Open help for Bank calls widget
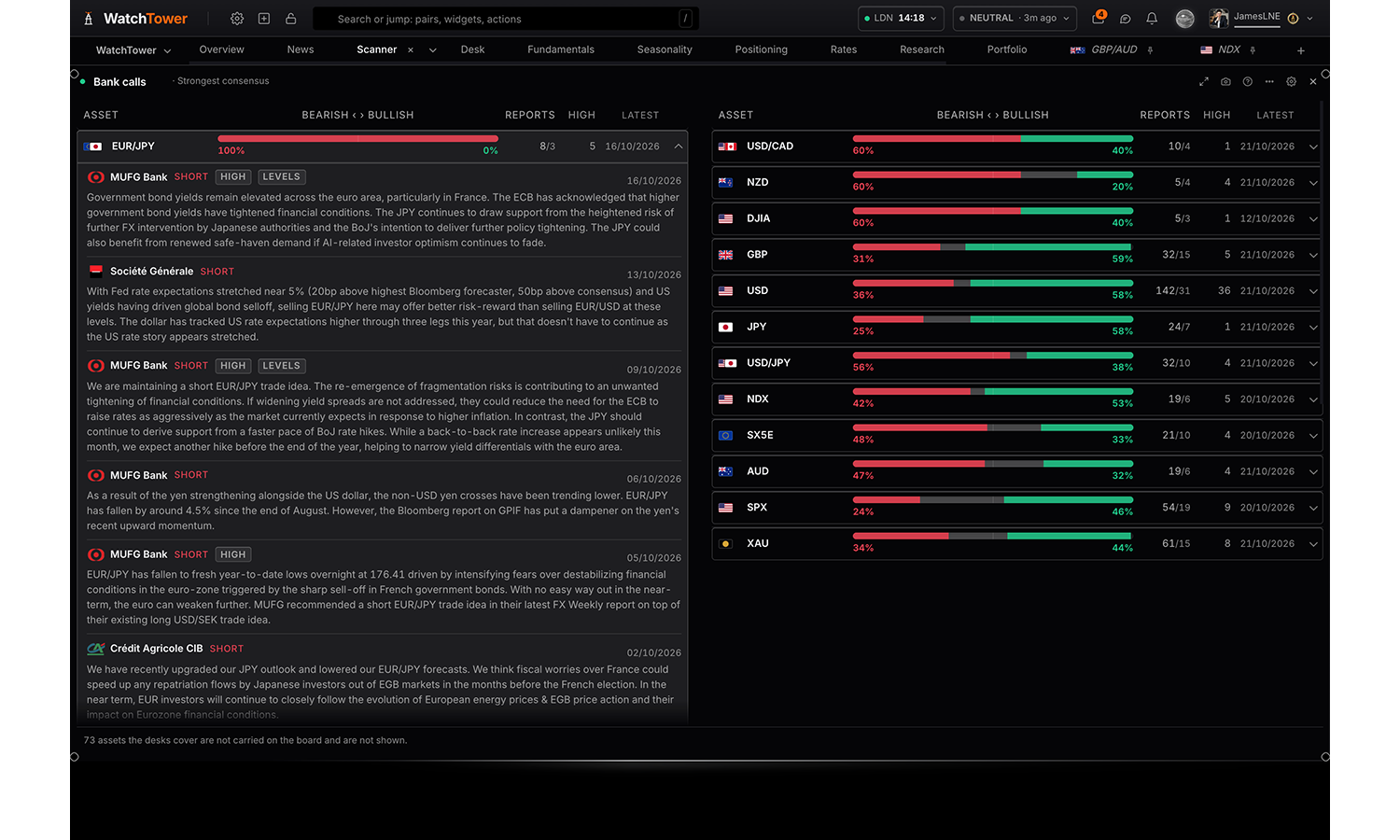The image size is (1400, 840). 1248,82
